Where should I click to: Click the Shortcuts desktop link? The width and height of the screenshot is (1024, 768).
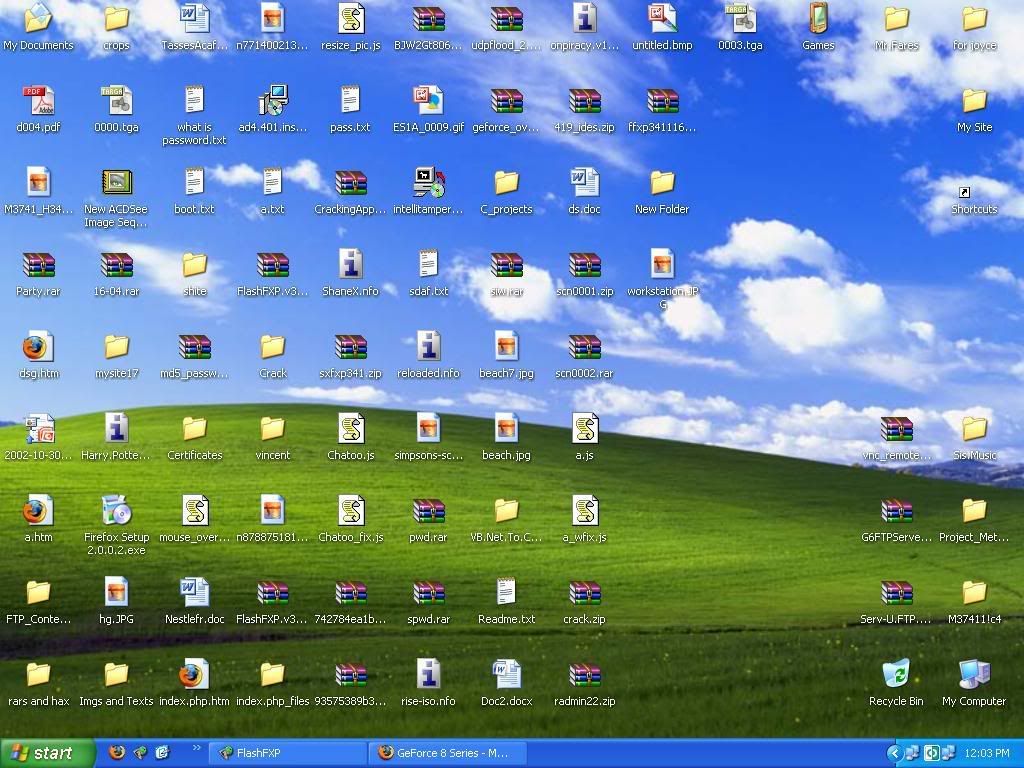click(974, 198)
